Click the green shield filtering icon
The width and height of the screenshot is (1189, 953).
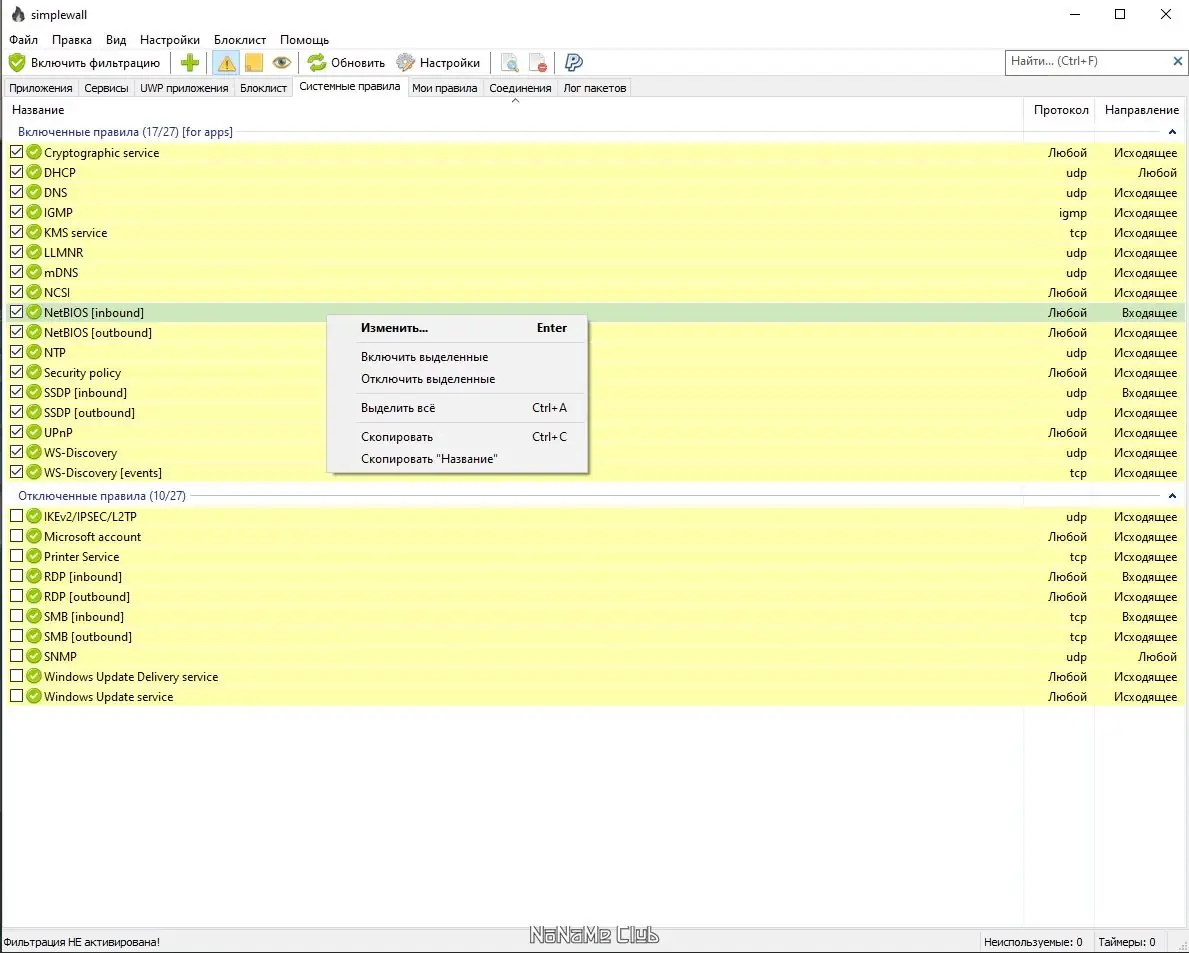(17, 63)
